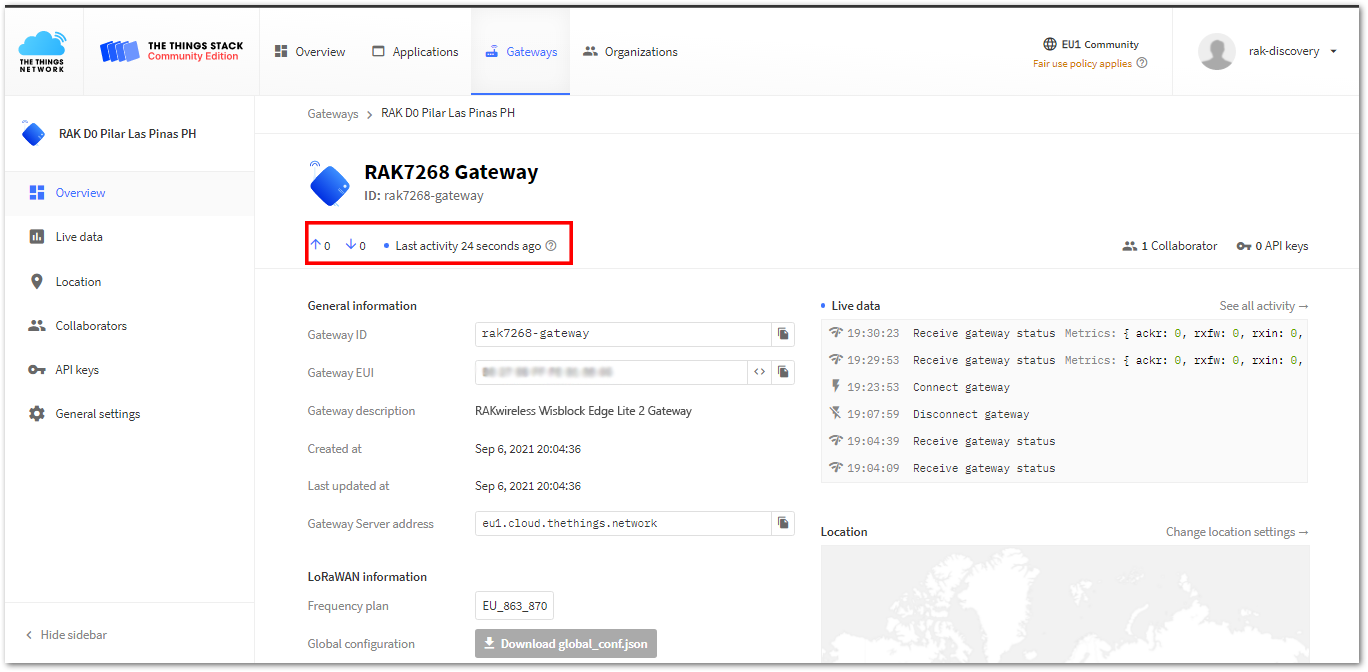Click the Fair use policy help toggle

coord(1141,62)
